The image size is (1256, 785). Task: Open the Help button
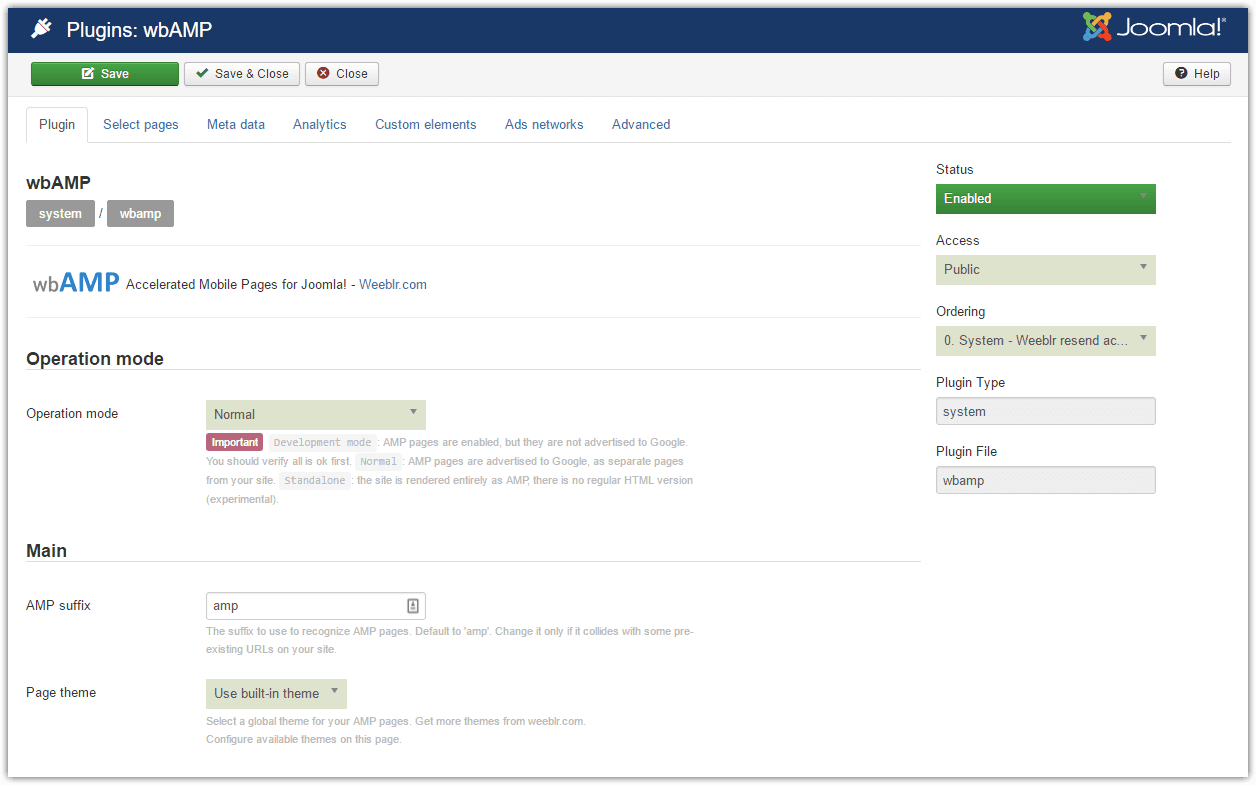[x=1197, y=74]
